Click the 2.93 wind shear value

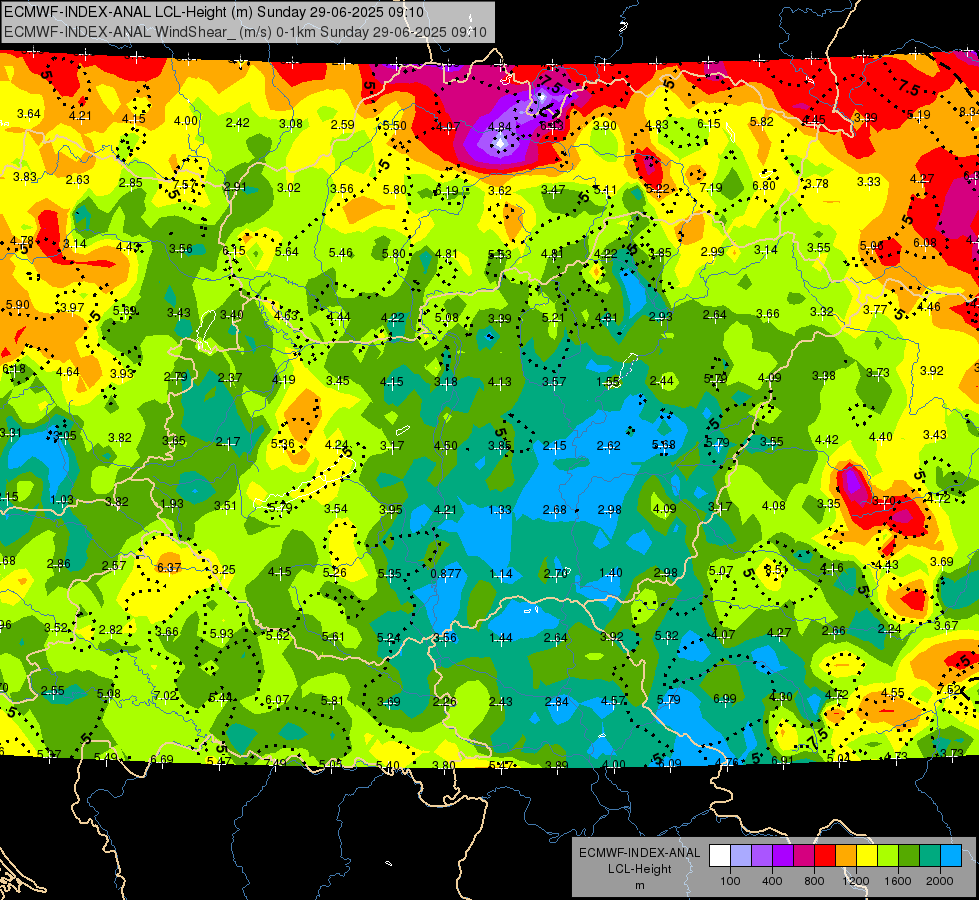pos(661,317)
